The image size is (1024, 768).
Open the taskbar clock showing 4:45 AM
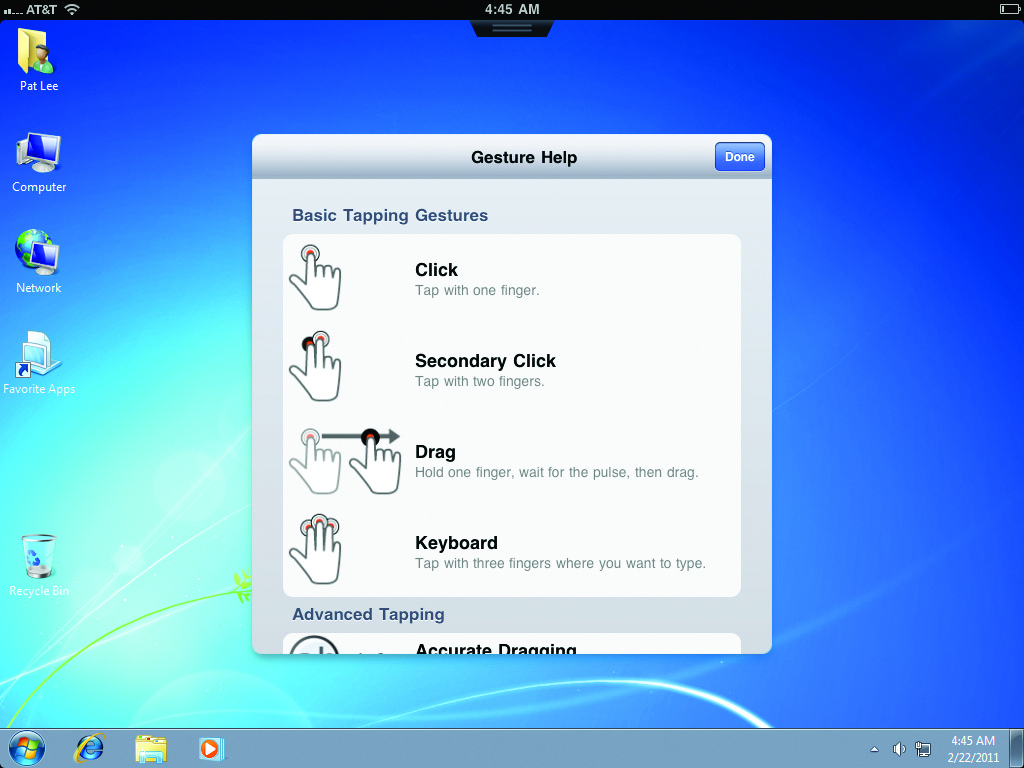click(972, 749)
